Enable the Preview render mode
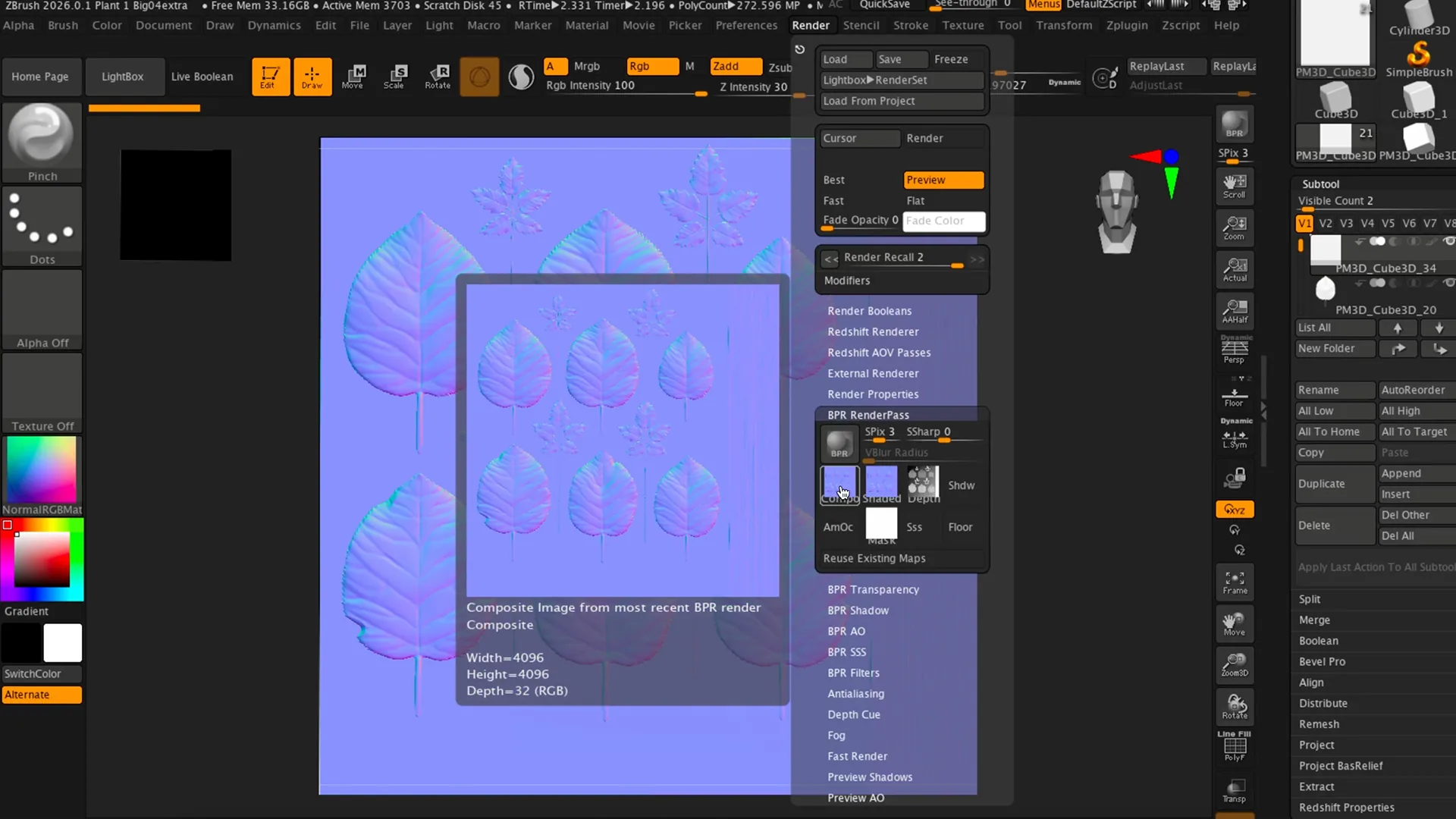The image size is (1456, 819). [x=943, y=180]
